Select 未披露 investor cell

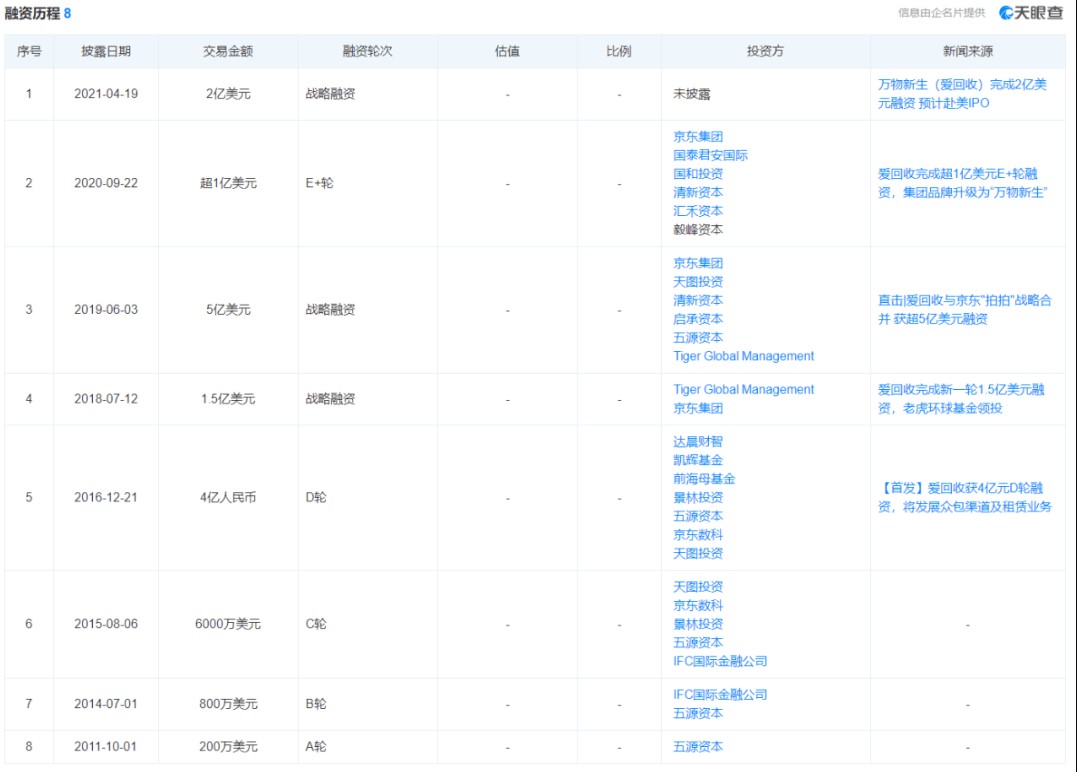tap(692, 93)
